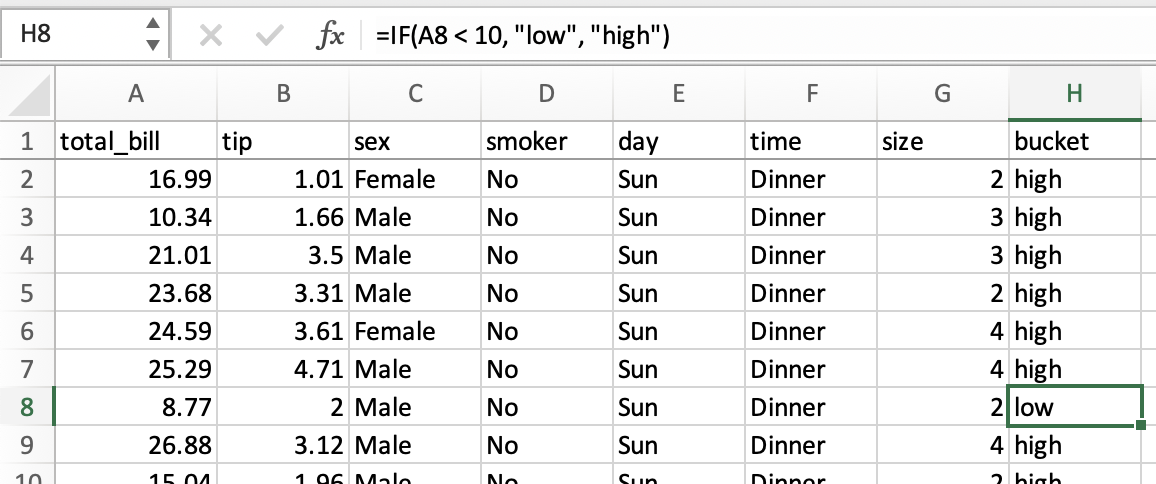Click the smoker header cell

coord(546,142)
